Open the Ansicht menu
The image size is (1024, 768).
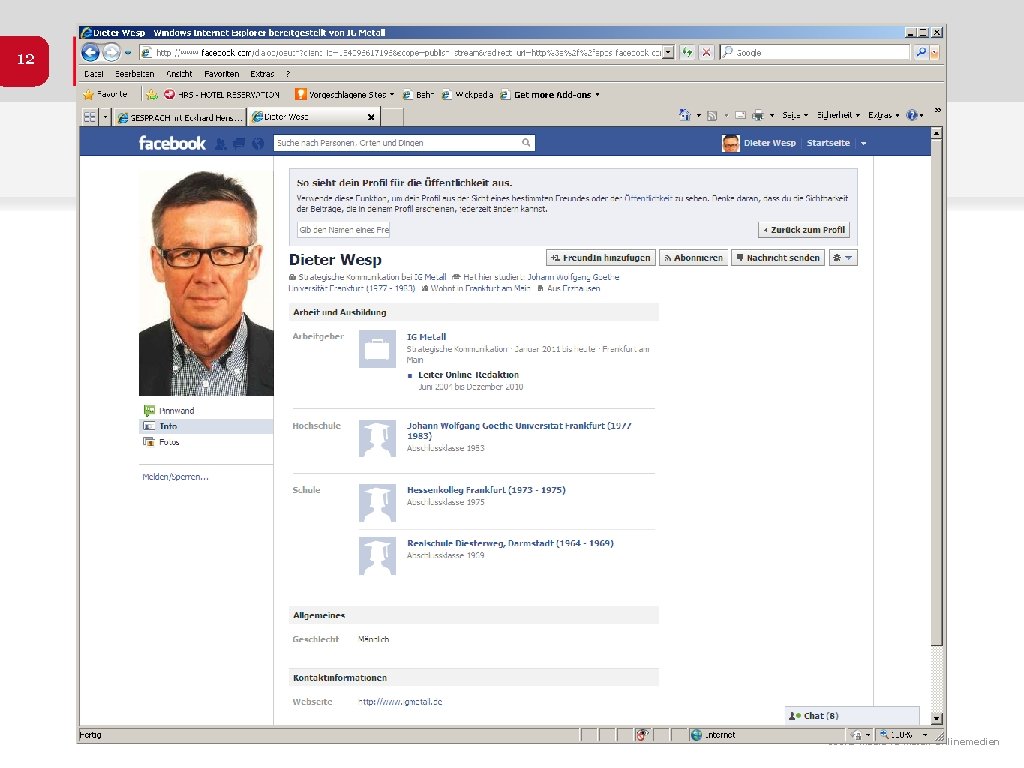(179, 74)
